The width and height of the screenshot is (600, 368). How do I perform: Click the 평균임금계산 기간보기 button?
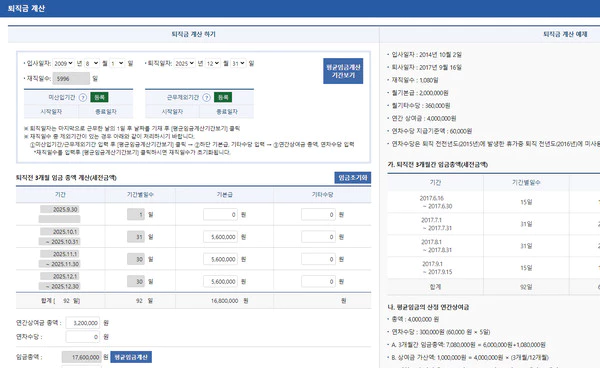(343, 71)
